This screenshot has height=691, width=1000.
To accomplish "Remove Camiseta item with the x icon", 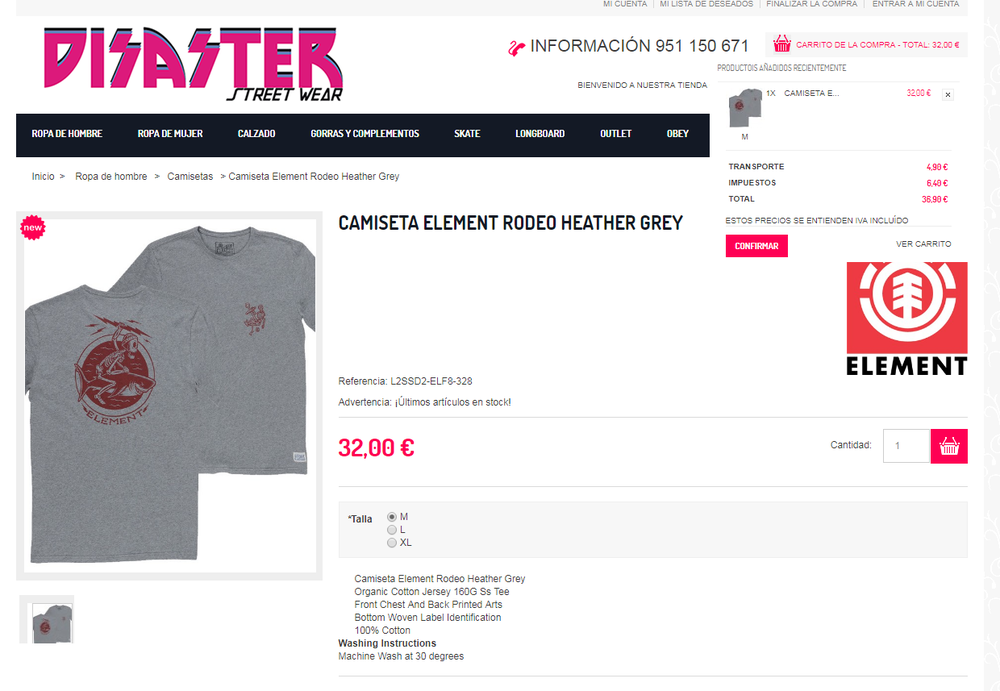I will click(x=948, y=94).
